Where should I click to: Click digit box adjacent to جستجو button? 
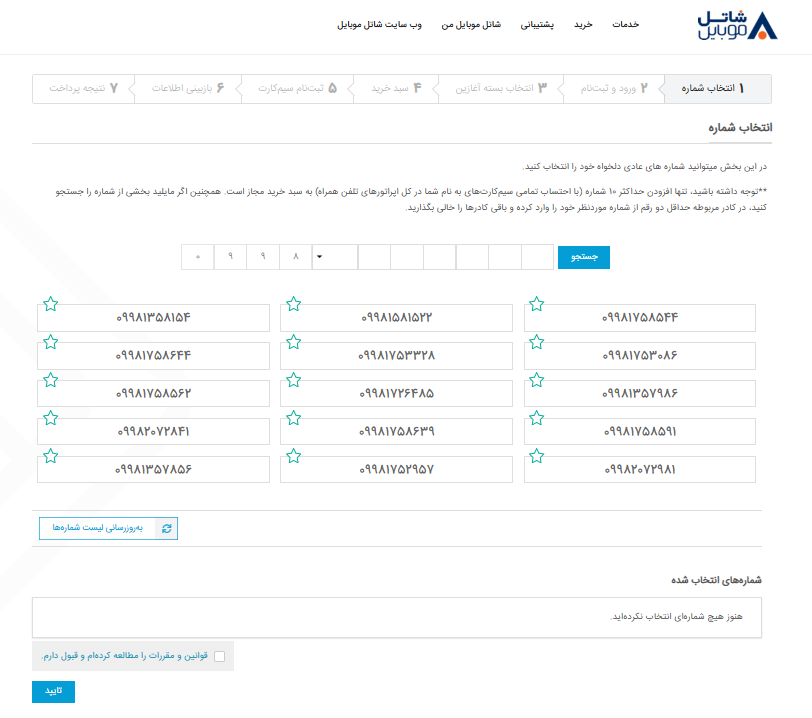(538, 257)
